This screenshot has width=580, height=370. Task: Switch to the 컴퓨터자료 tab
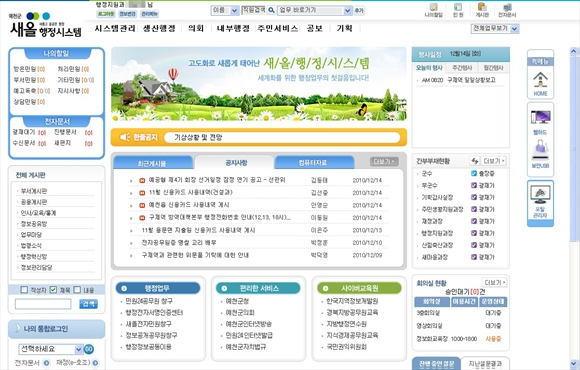pyautogui.click(x=314, y=163)
